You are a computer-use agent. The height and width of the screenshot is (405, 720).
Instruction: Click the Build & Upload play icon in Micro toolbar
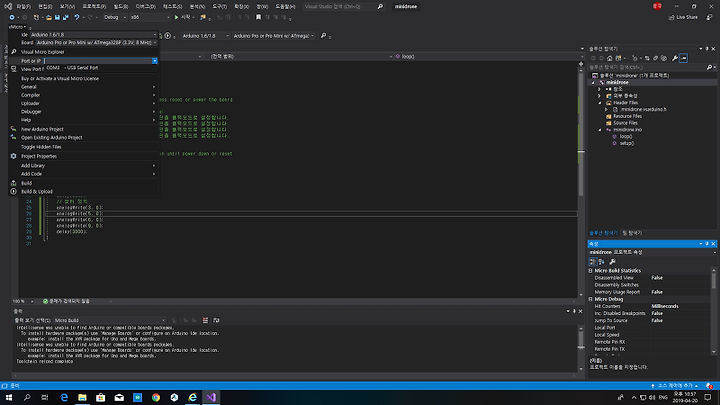point(168,36)
